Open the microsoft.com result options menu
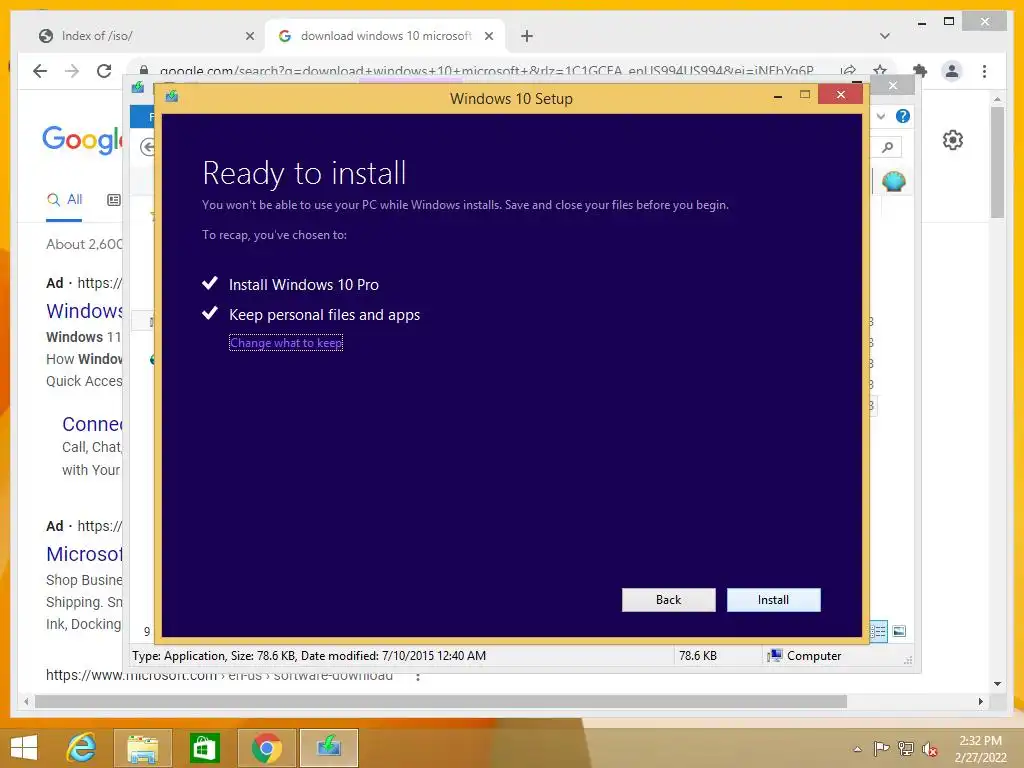 (x=418, y=677)
